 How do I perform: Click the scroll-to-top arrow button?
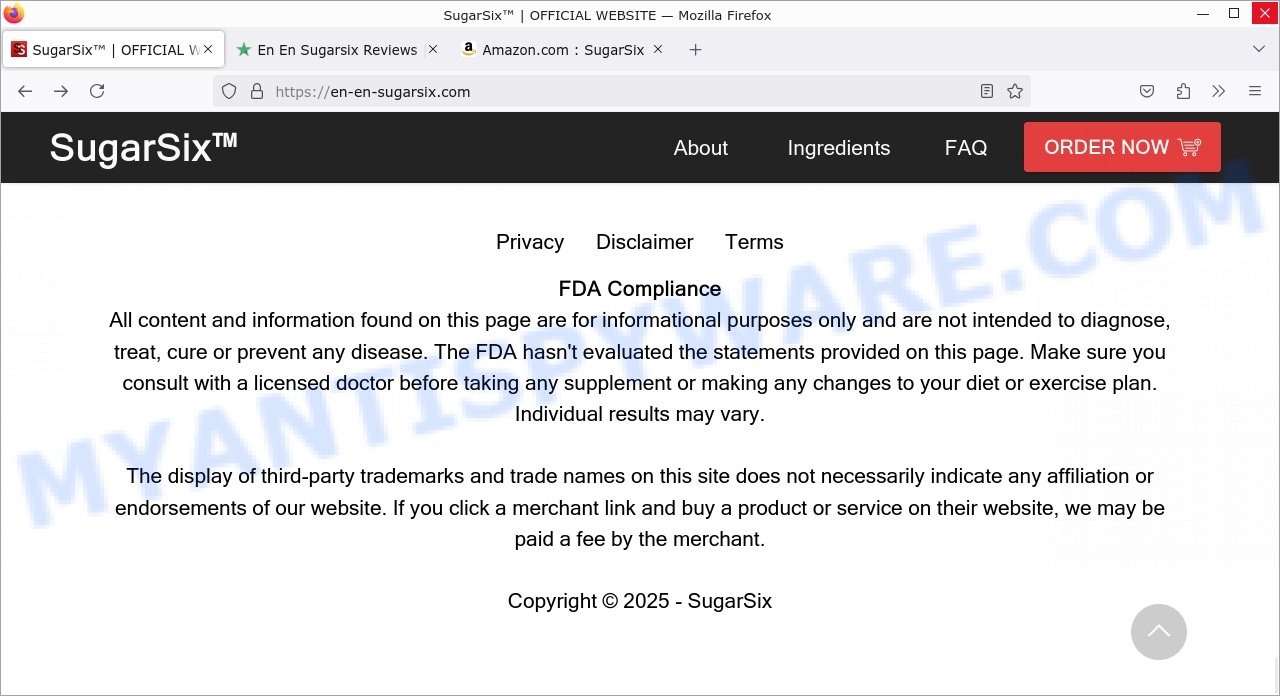click(1159, 632)
